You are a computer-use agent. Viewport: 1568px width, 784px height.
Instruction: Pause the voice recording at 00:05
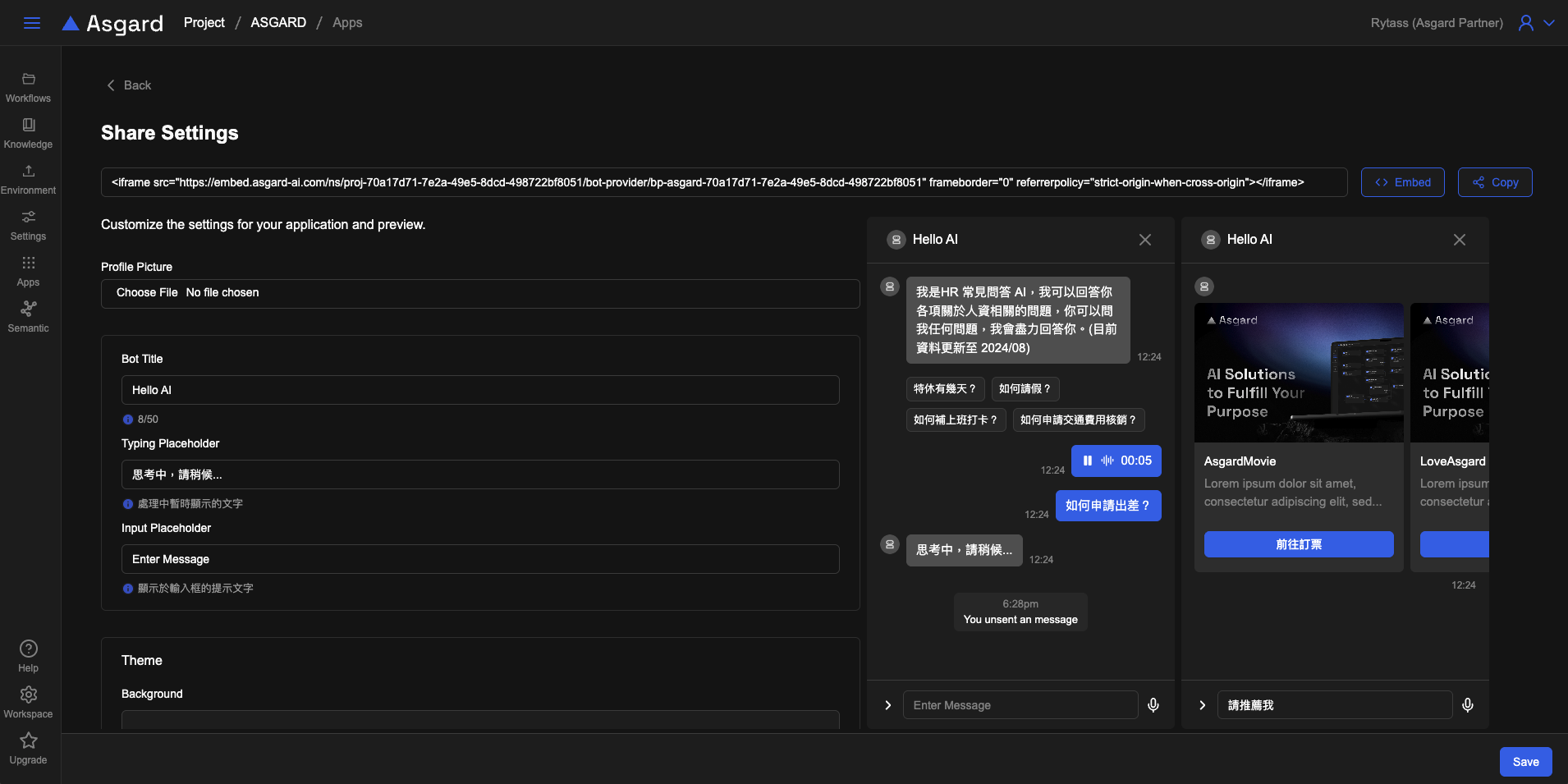click(x=1088, y=461)
